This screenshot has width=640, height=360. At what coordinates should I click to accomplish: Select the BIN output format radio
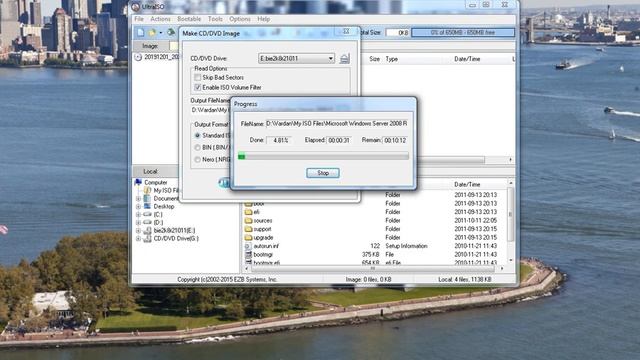(x=198, y=147)
